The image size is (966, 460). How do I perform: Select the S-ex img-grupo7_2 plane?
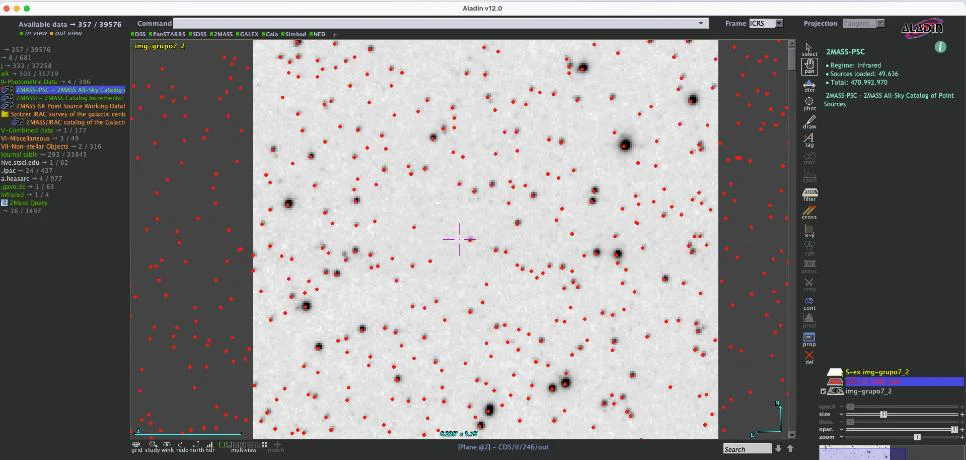(x=877, y=372)
